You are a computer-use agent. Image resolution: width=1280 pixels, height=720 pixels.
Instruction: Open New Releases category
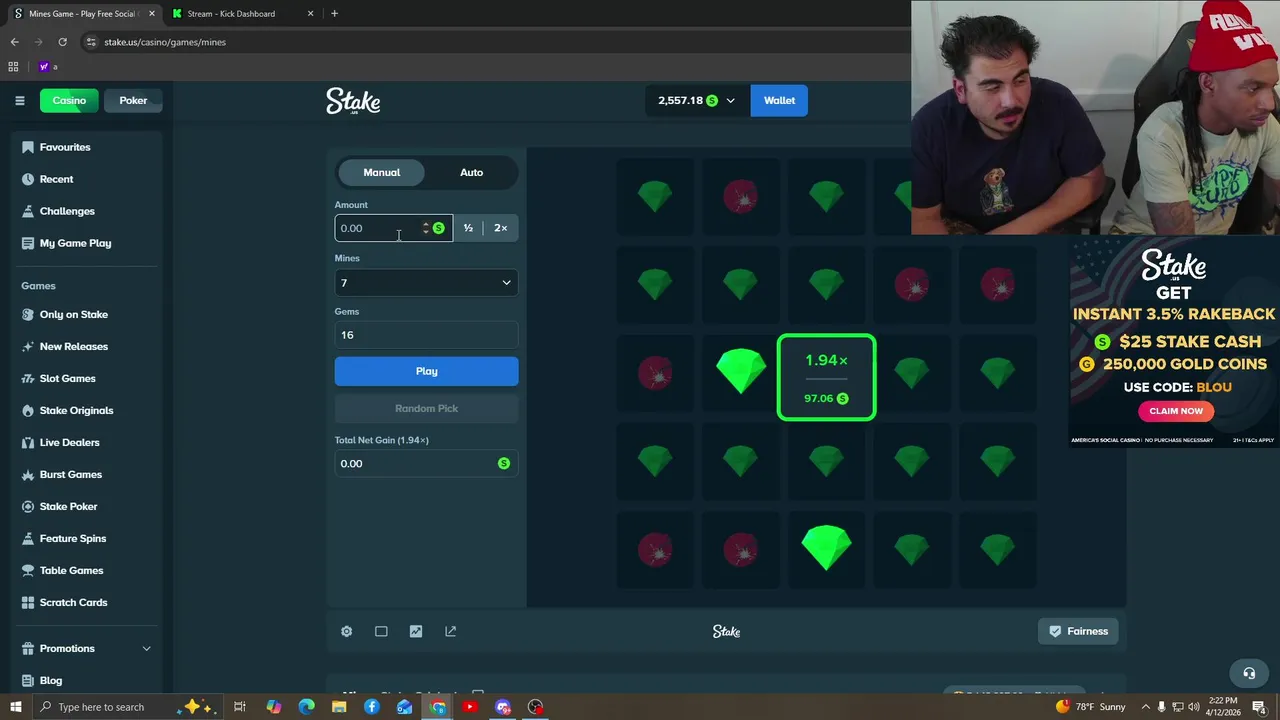point(73,346)
